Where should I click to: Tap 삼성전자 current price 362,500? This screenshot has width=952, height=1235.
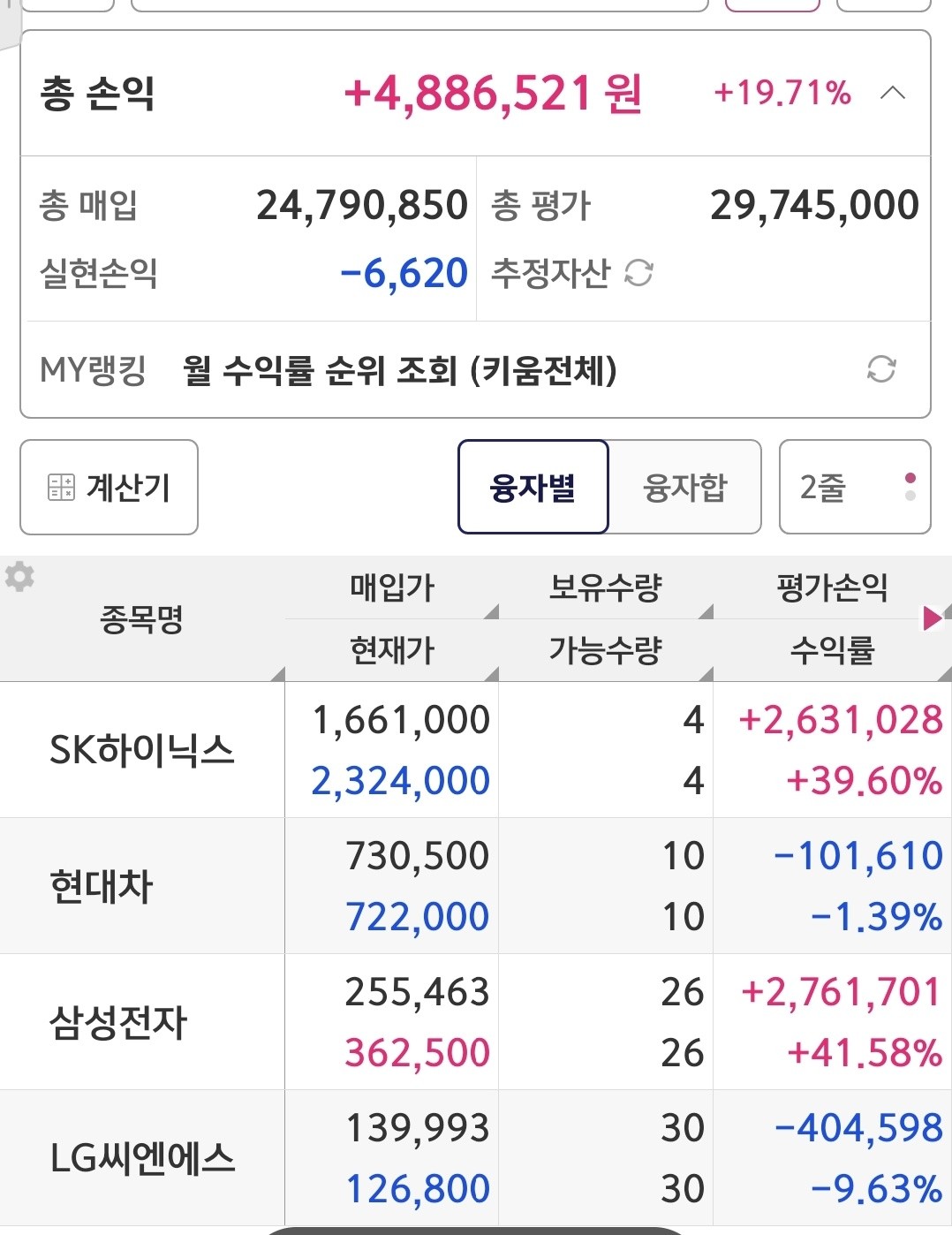417,1053
